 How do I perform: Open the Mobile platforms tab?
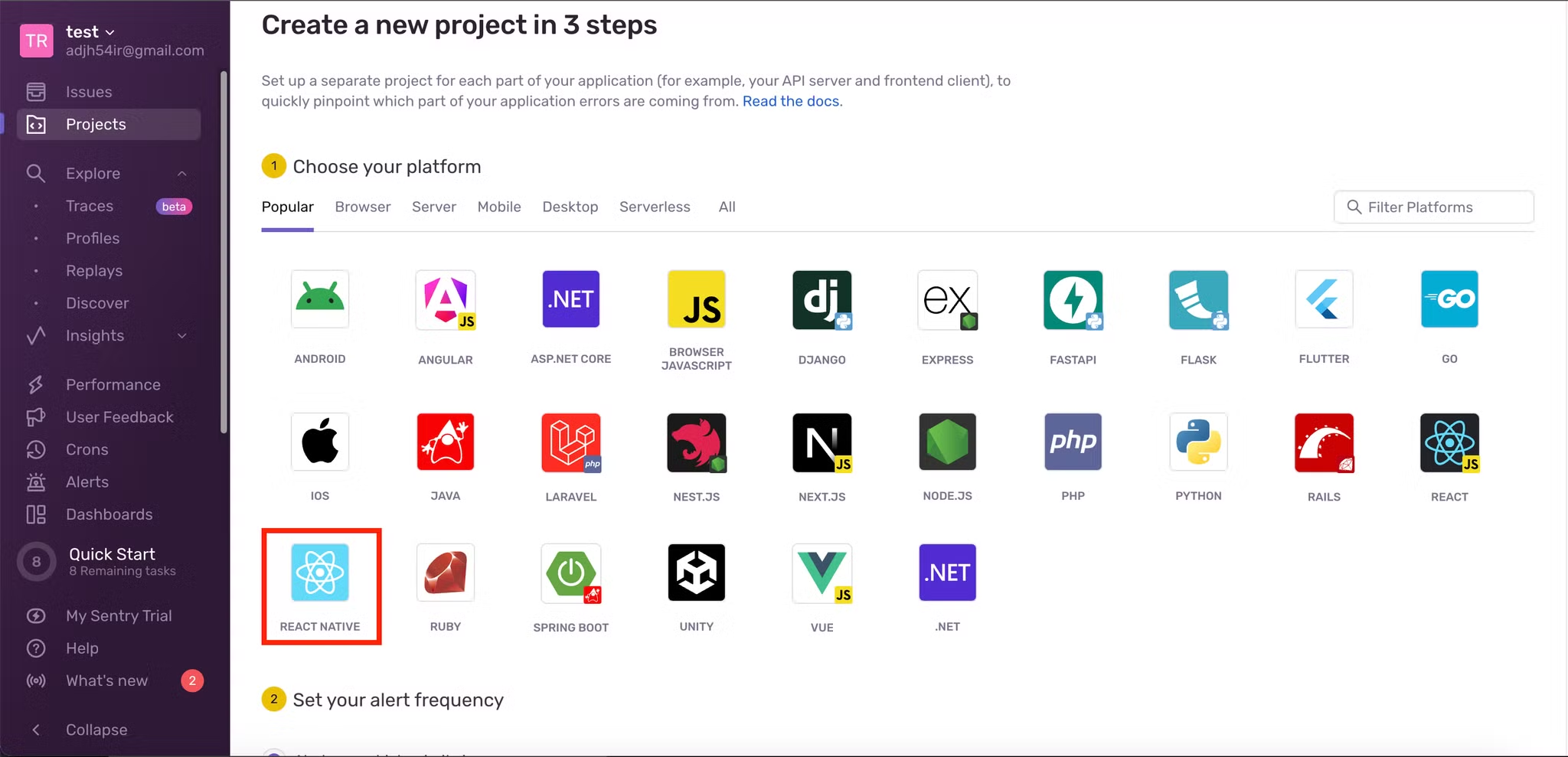point(499,207)
